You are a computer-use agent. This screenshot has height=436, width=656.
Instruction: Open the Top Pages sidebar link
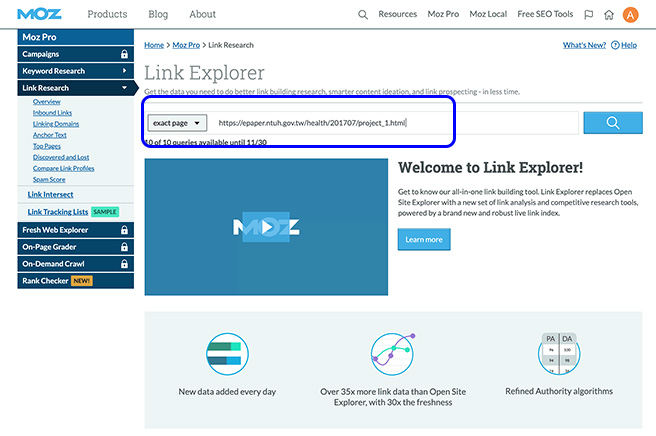(47, 146)
